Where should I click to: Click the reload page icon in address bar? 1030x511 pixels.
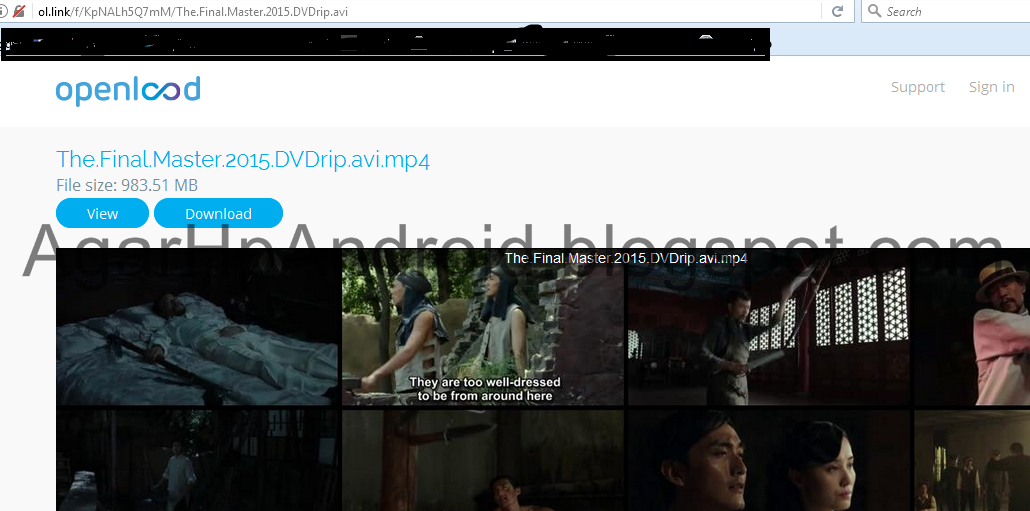pyautogui.click(x=837, y=11)
